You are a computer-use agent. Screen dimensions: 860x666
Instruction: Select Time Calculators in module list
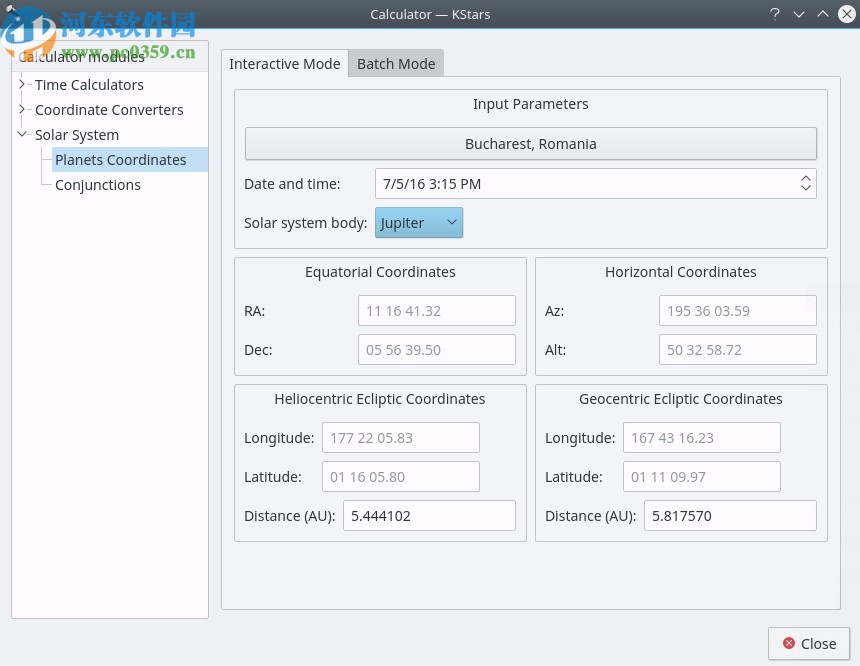(x=89, y=85)
